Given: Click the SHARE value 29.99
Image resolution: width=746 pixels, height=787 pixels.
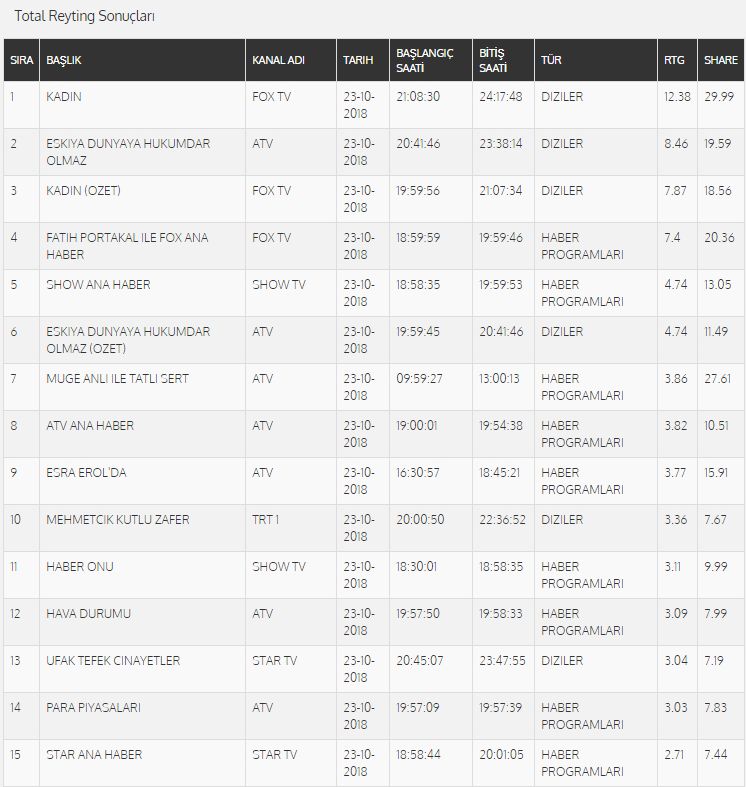Looking at the screenshot, I should click(x=719, y=96).
